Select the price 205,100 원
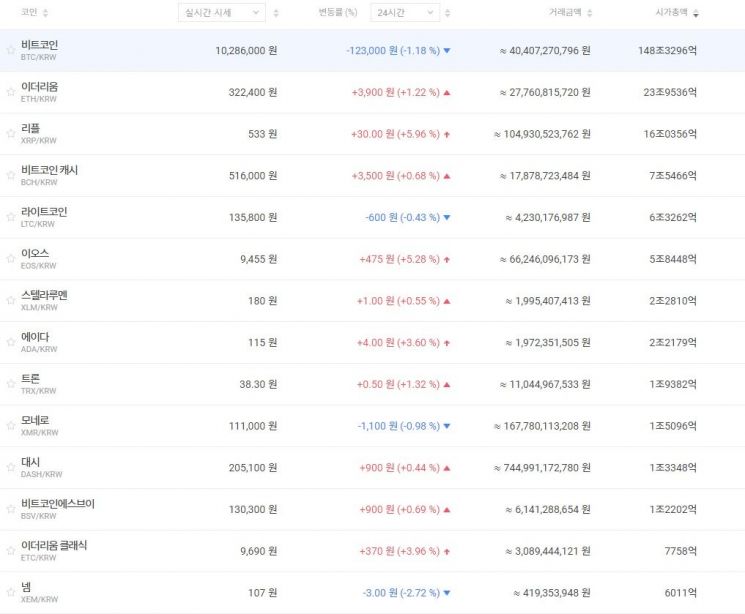This screenshot has height=614, width=745. [x=253, y=468]
